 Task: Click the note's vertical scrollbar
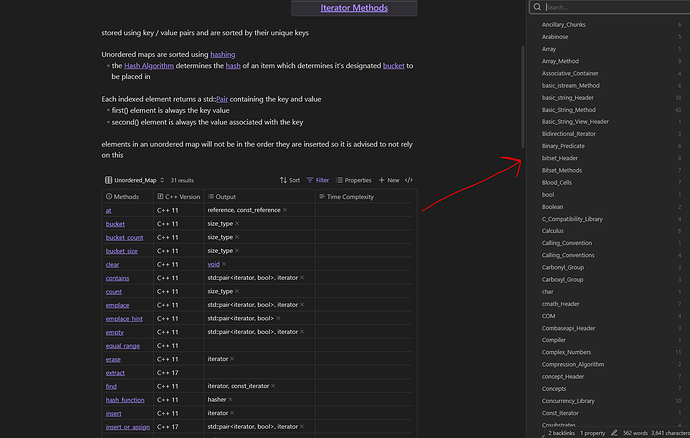(x=523, y=97)
